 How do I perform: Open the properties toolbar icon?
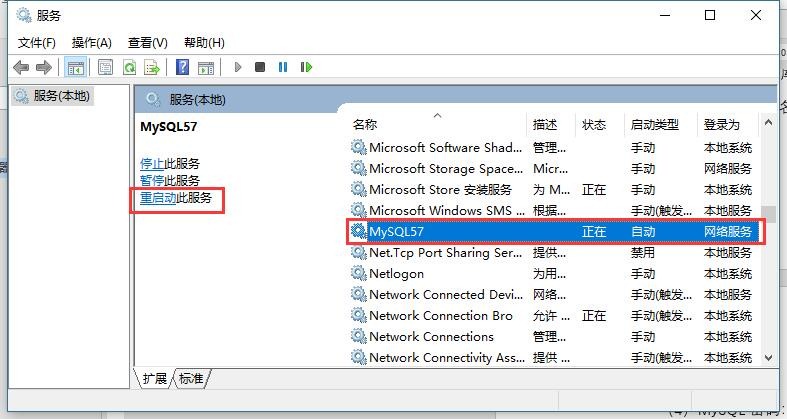click(105, 67)
